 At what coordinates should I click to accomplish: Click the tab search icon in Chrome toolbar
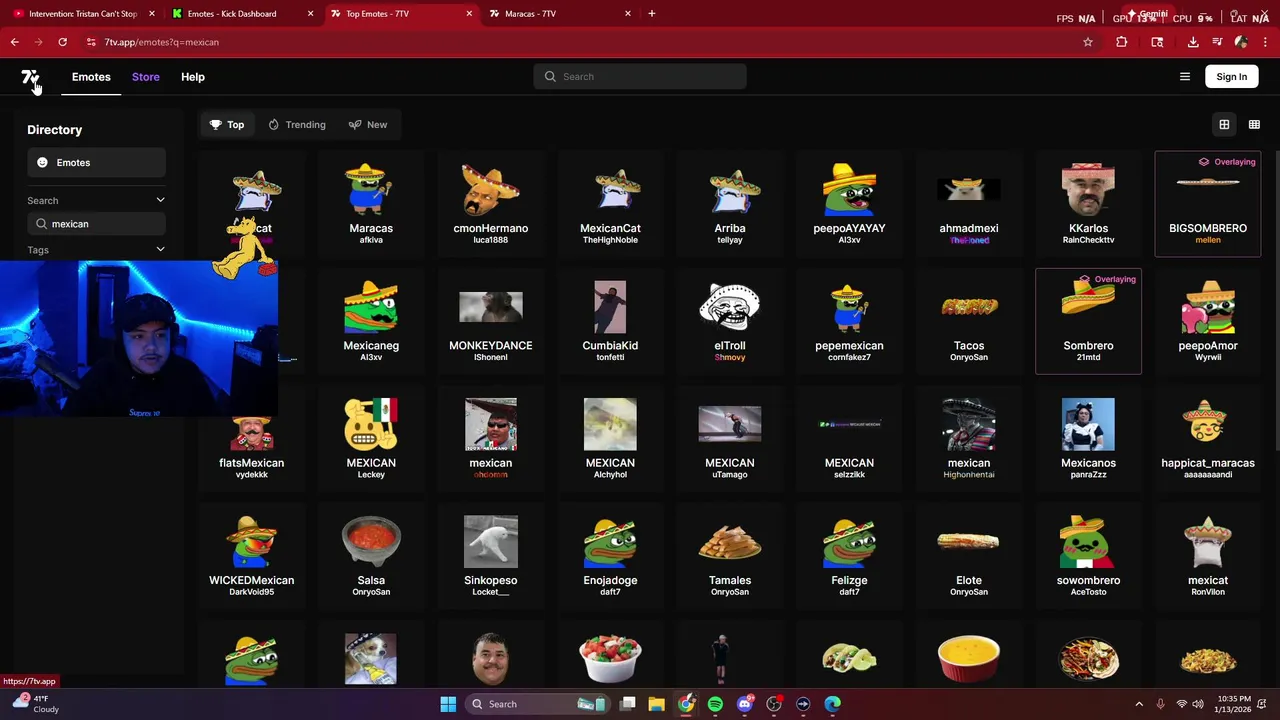1157,42
